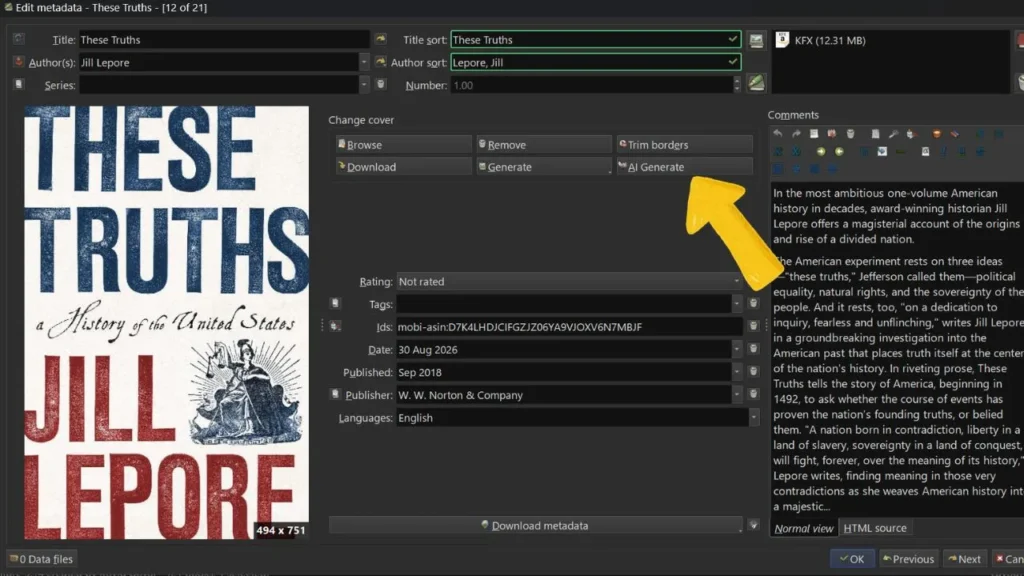Redo the edit in Comments toolbar
This screenshot has height=576, width=1024.
click(796, 134)
